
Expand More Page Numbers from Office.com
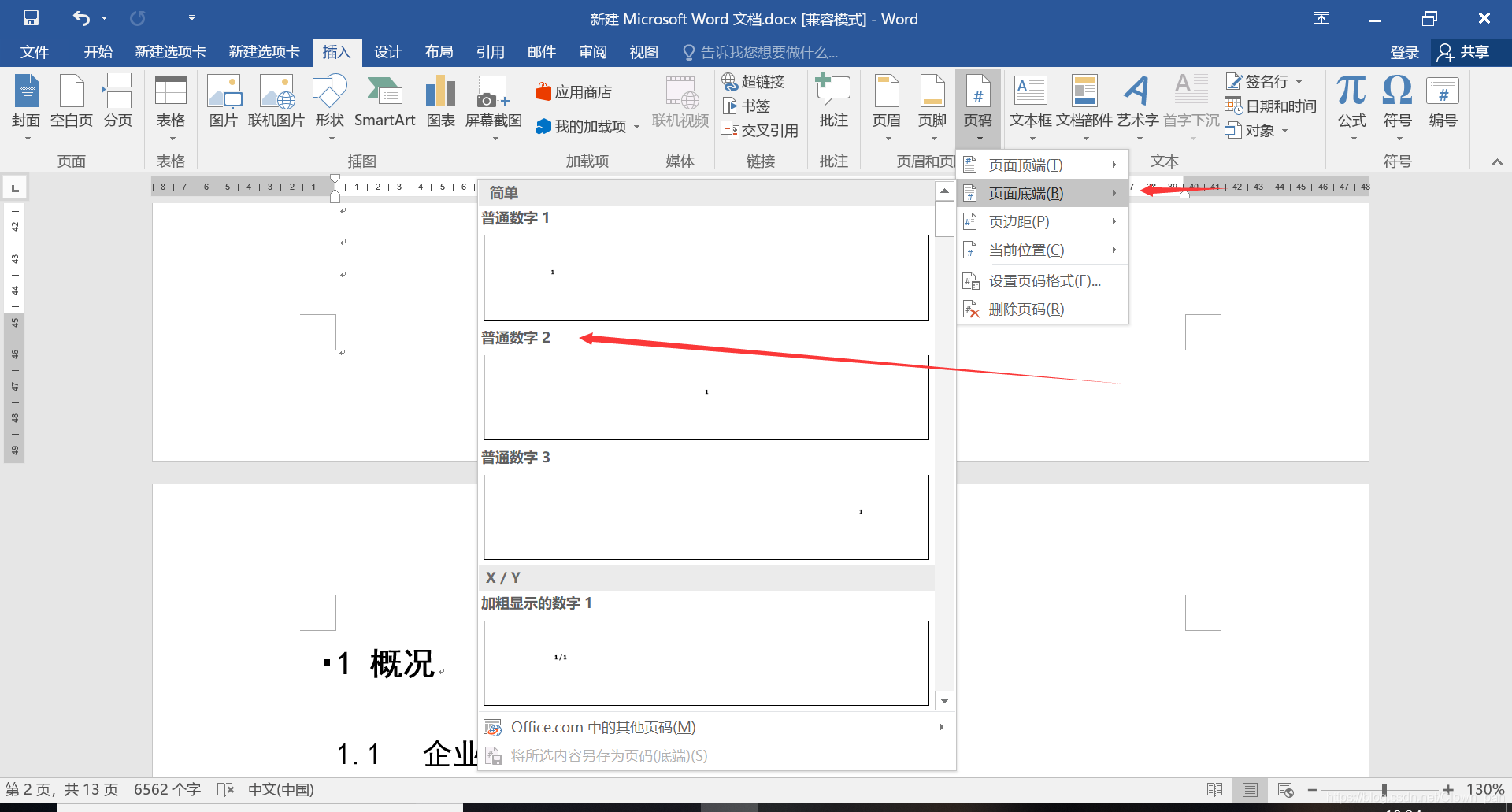[x=717, y=727]
